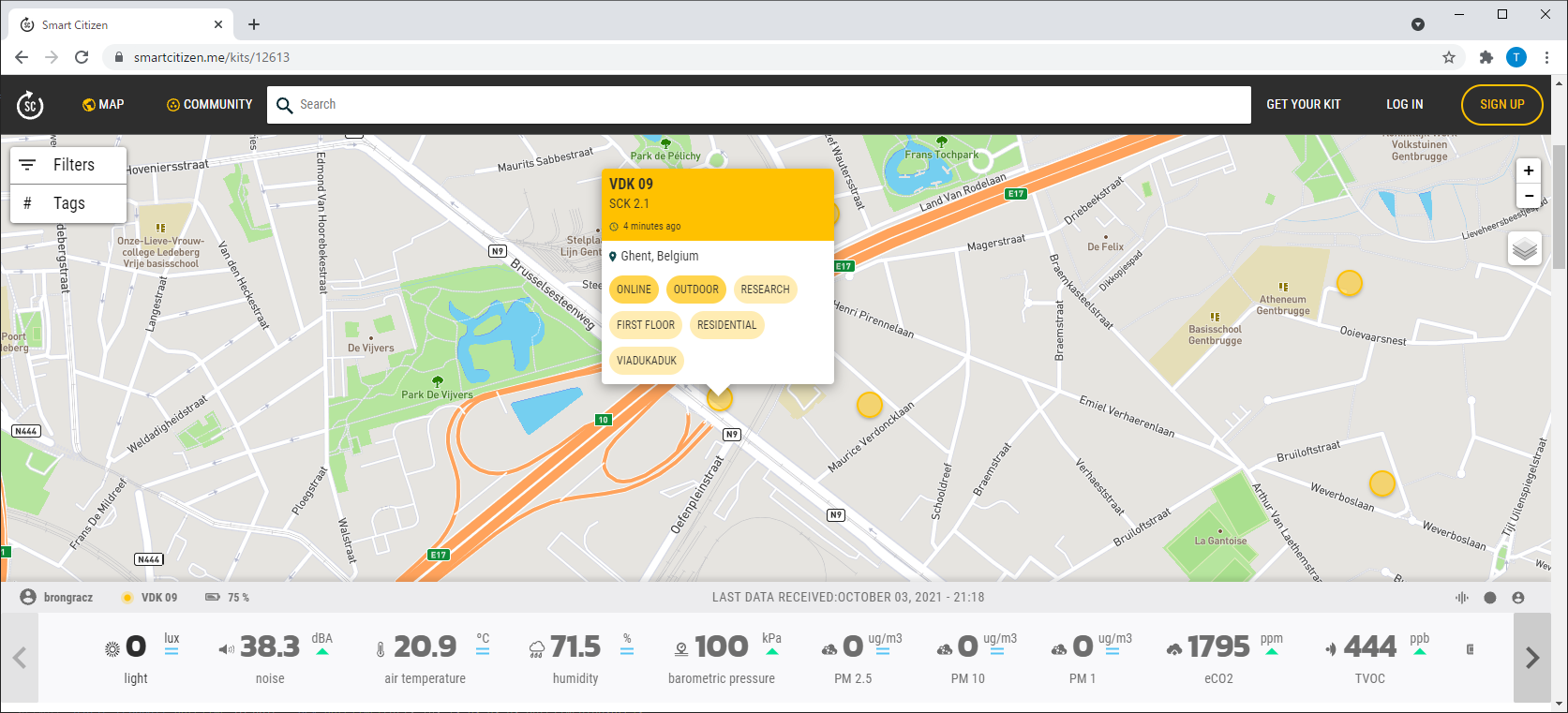Image resolution: width=1568 pixels, height=713 pixels.
Task: Bookmark this page with star icon
Action: pos(1449,57)
